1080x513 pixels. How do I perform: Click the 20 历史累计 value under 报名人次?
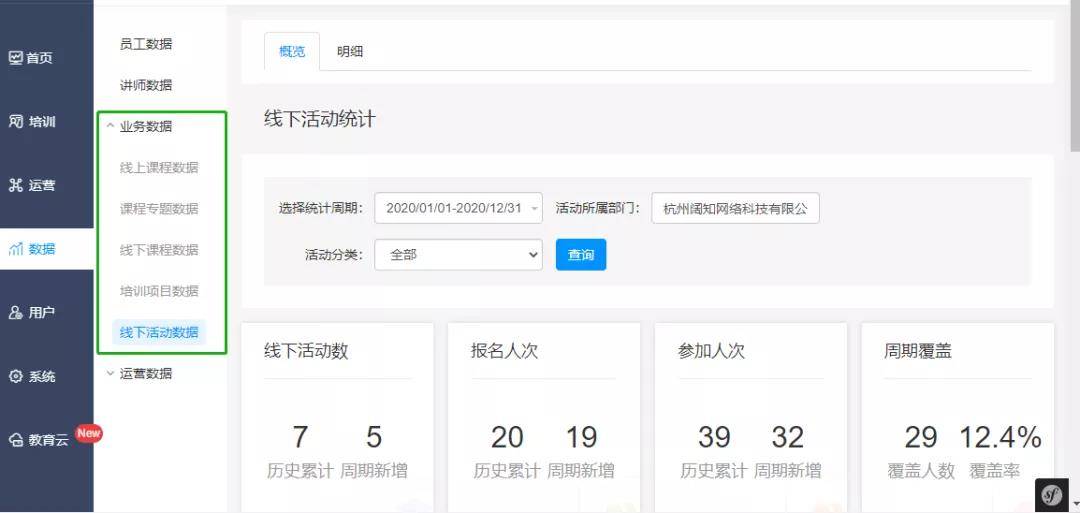pos(508,437)
